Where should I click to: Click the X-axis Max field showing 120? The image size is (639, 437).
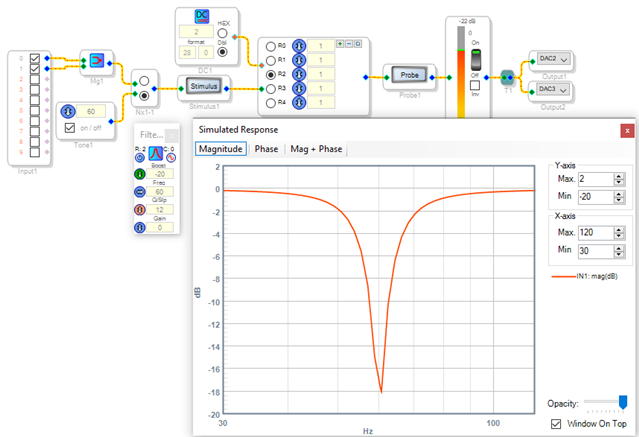click(596, 233)
